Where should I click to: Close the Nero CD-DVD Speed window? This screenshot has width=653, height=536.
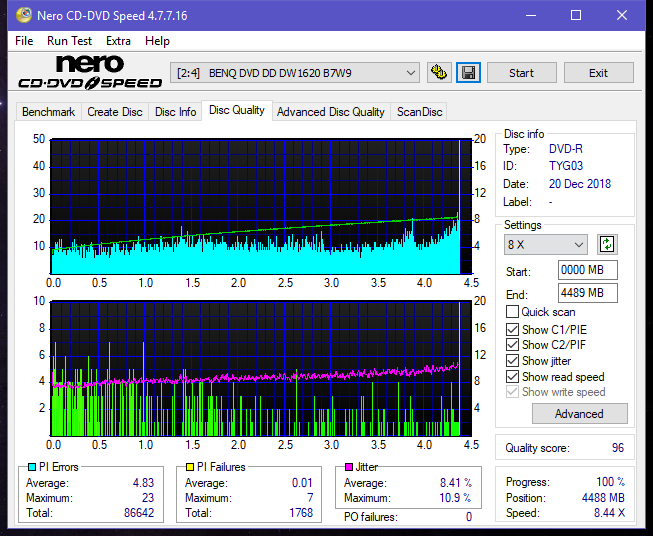[622, 15]
